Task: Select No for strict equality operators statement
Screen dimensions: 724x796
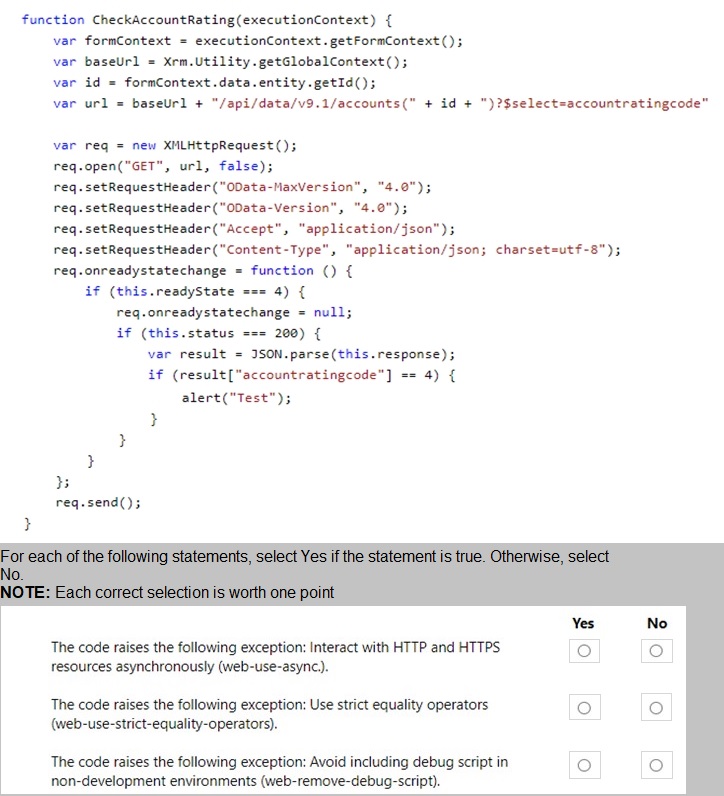Action: pyautogui.click(x=656, y=709)
